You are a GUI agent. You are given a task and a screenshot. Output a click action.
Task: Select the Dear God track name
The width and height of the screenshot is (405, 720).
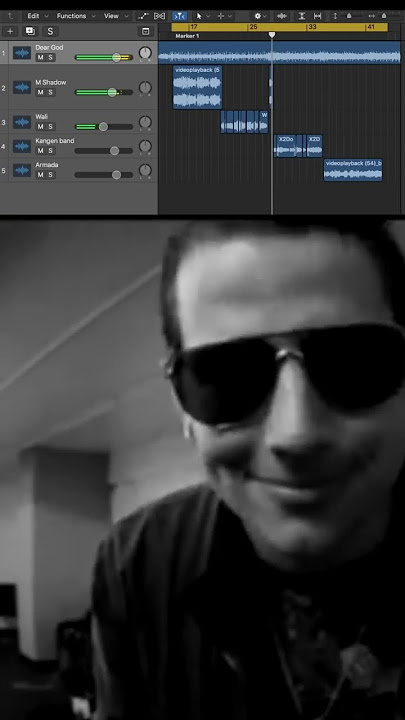click(49, 47)
